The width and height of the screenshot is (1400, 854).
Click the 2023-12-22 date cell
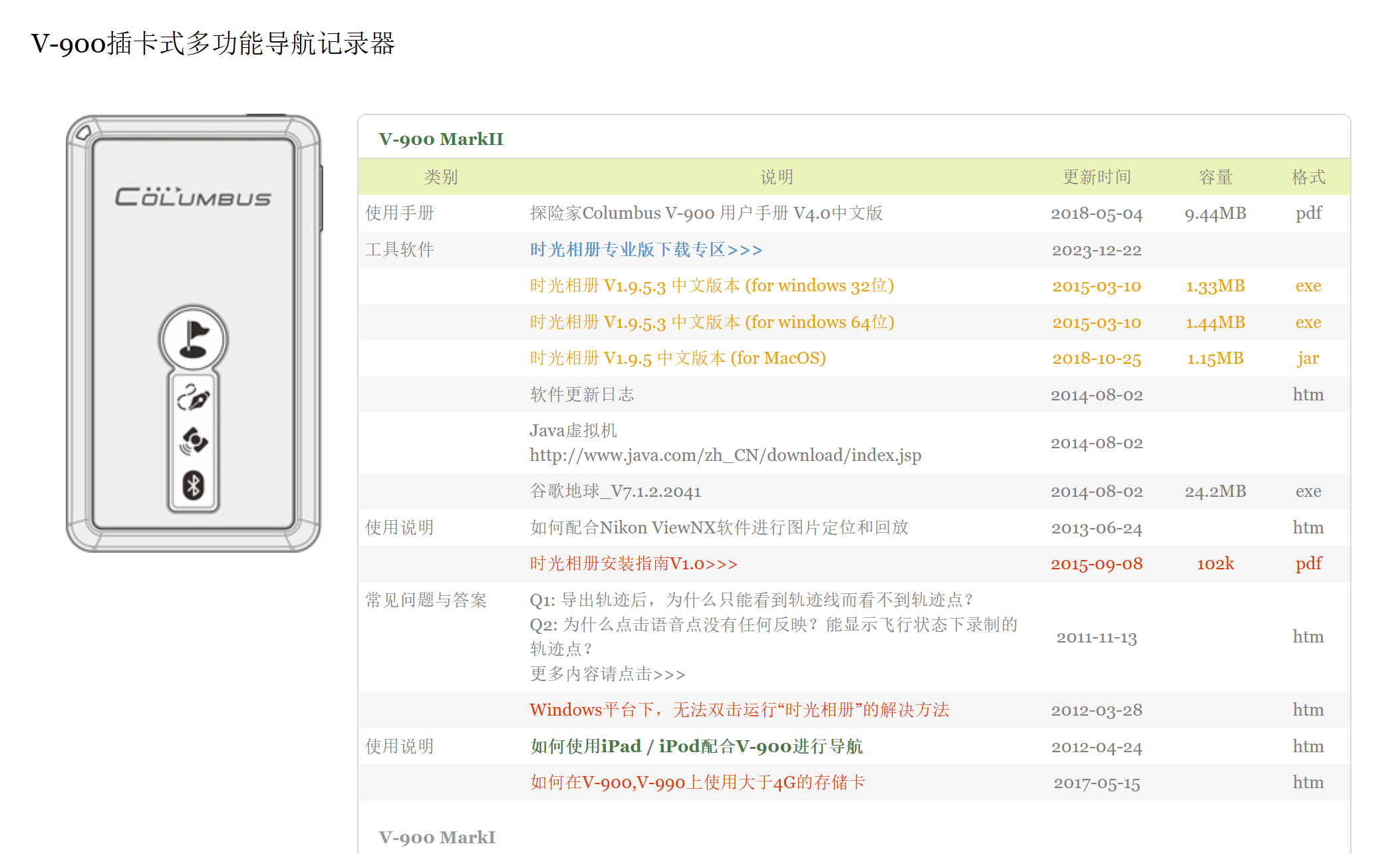coord(1097,250)
